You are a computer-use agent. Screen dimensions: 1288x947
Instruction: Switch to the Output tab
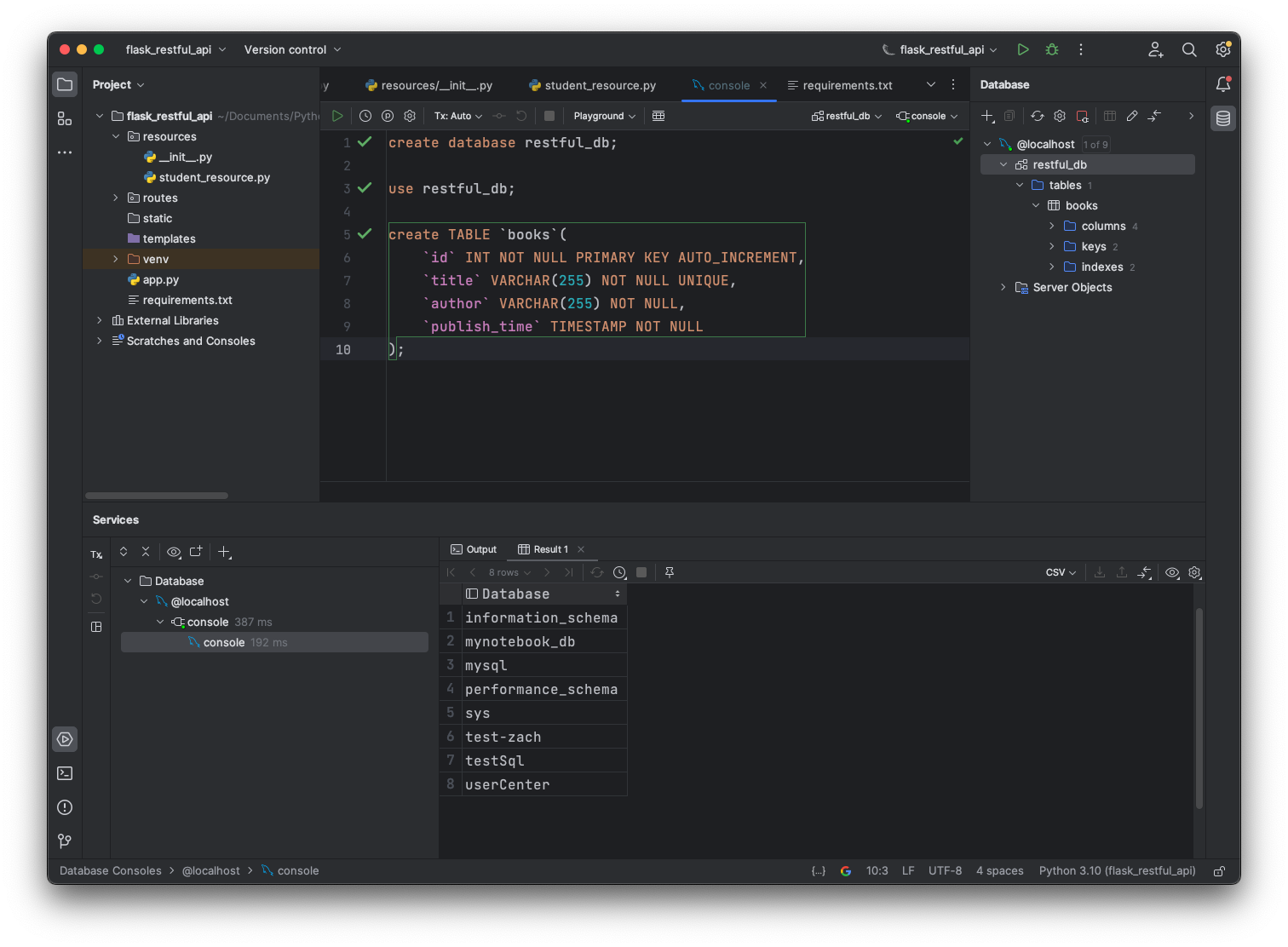(474, 549)
